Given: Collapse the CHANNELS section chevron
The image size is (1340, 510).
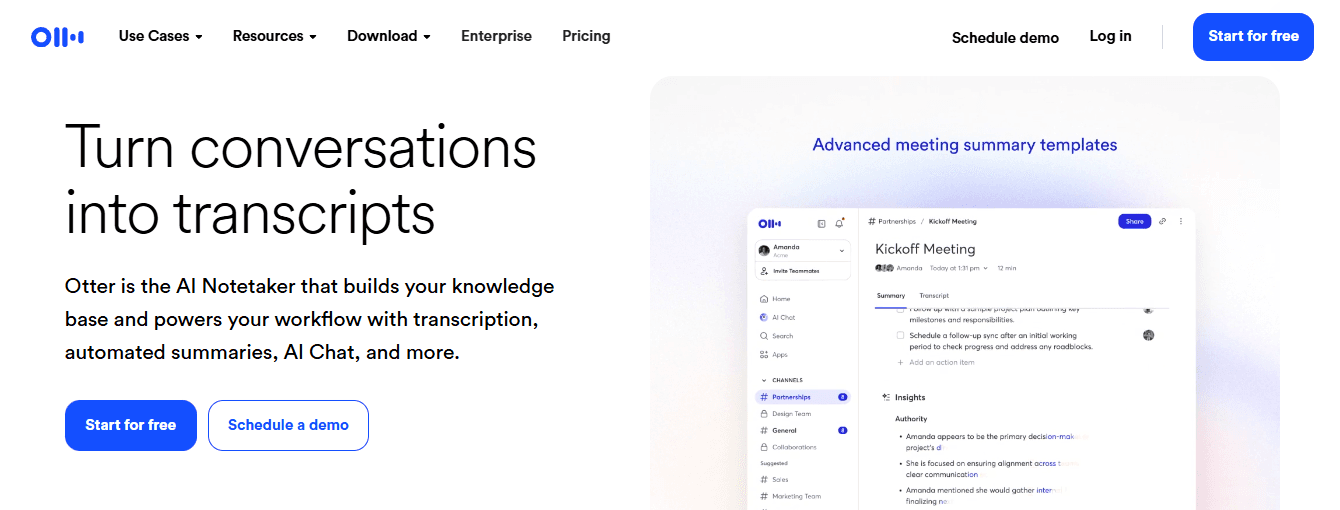Looking at the screenshot, I should click(764, 381).
